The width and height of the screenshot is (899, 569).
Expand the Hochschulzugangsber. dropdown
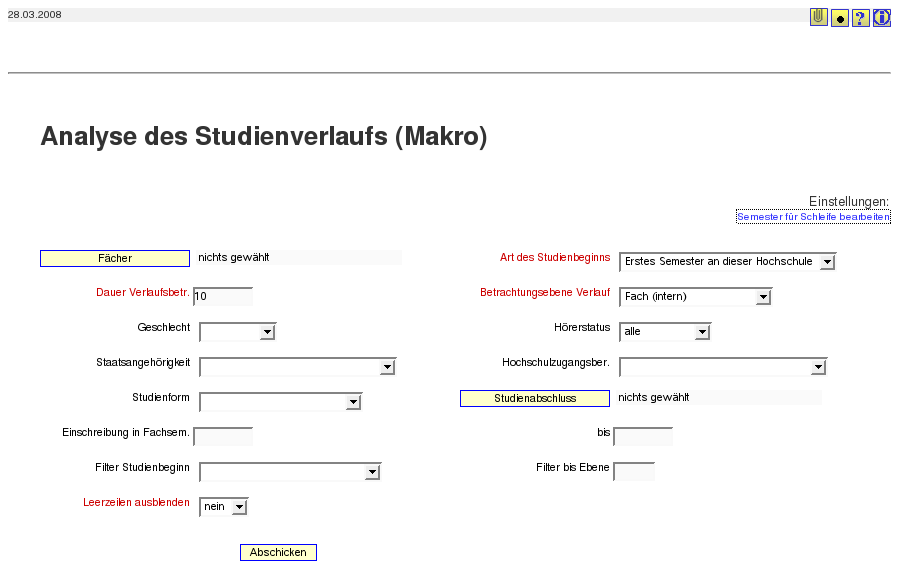point(724,367)
